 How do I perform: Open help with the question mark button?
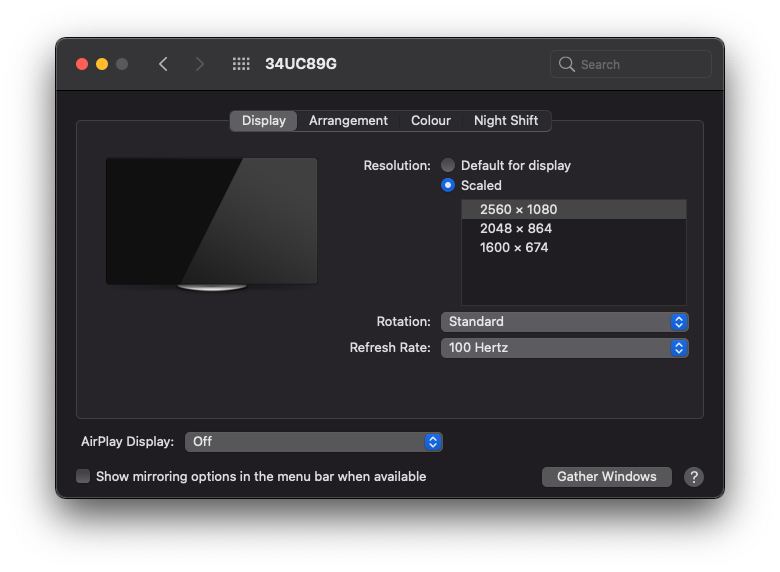point(693,477)
